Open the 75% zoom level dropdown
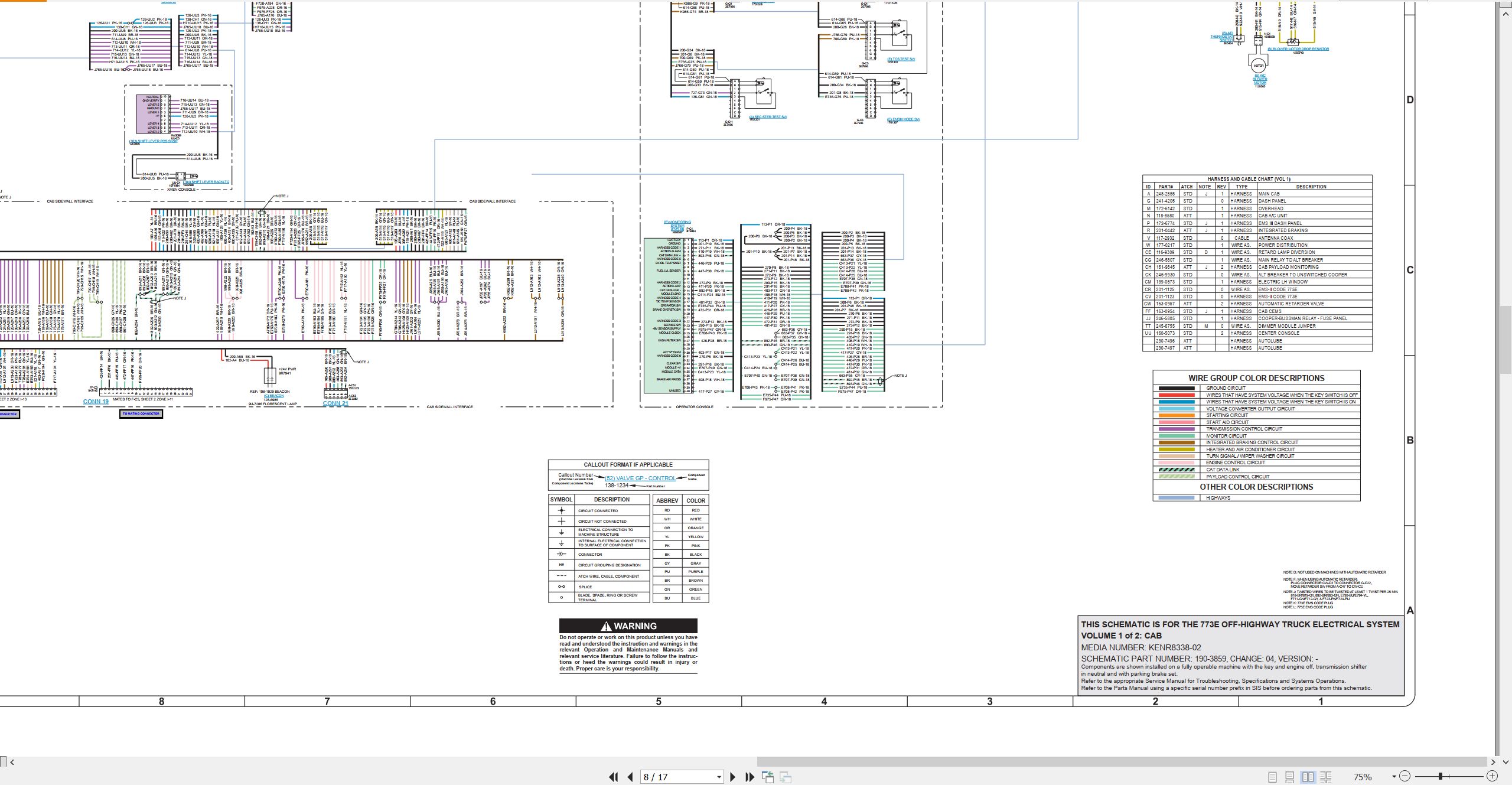Screen dimensions: 1512x785 click(1394, 777)
